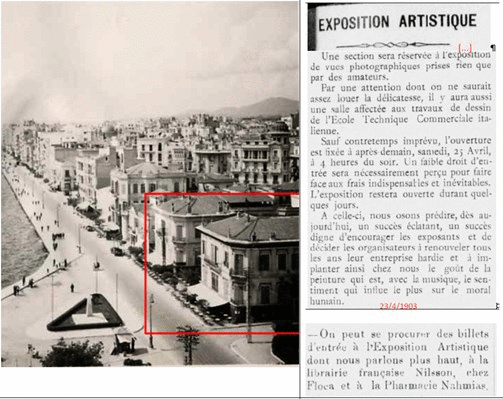Select the EXPOSITION ARTISTIQUE headline
This screenshot has height=399, width=503.
pos(397,22)
